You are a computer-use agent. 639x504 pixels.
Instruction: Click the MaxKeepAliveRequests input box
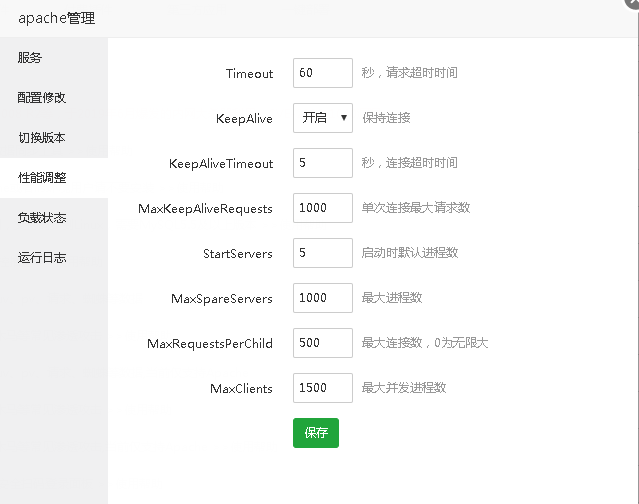coord(323,208)
